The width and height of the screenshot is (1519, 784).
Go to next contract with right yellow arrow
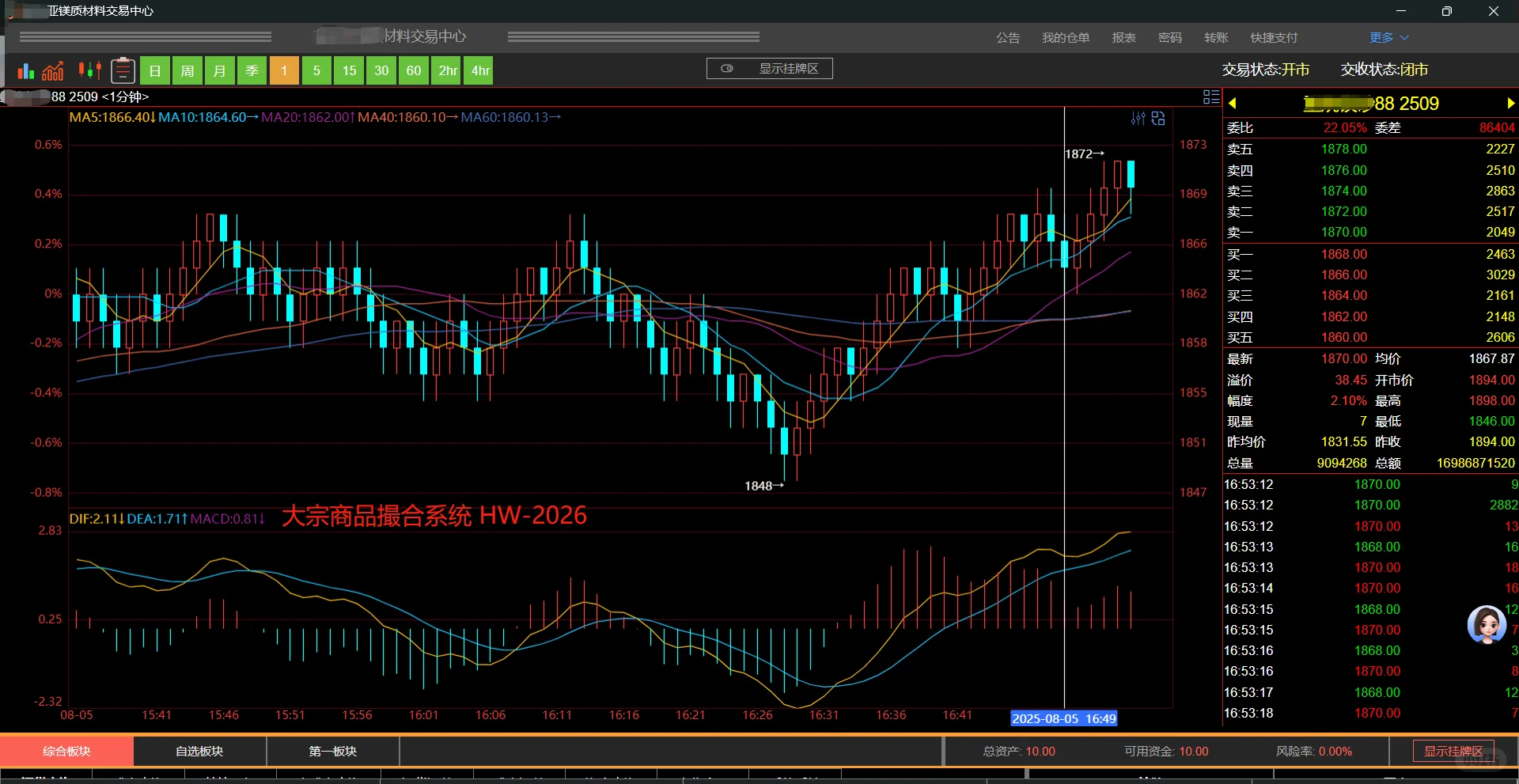[x=1510, y=103]
